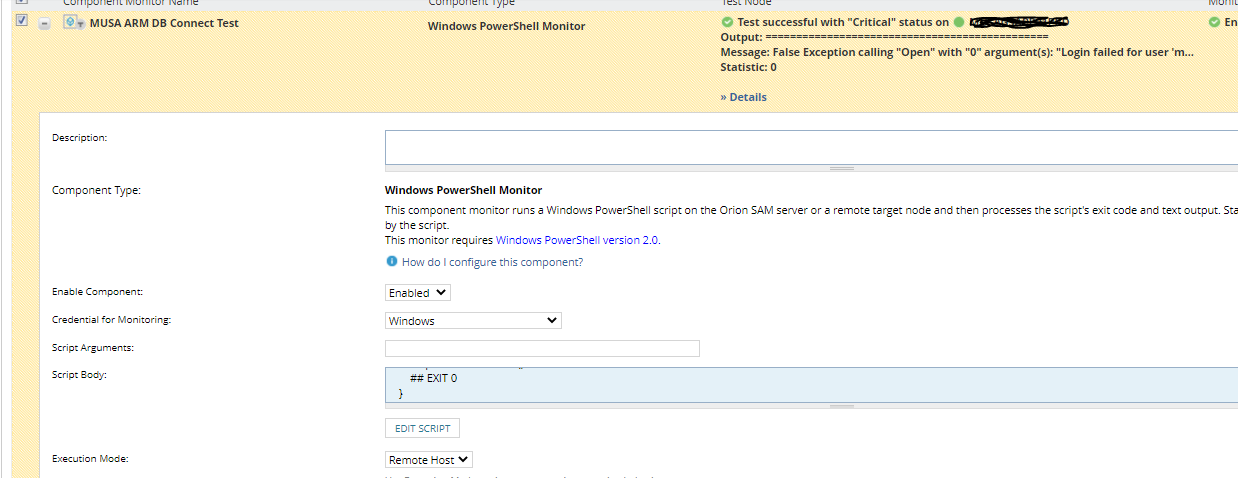
Task: Click the MUSA ARM DB Connect Test name
Action: [x=164, y=23]
